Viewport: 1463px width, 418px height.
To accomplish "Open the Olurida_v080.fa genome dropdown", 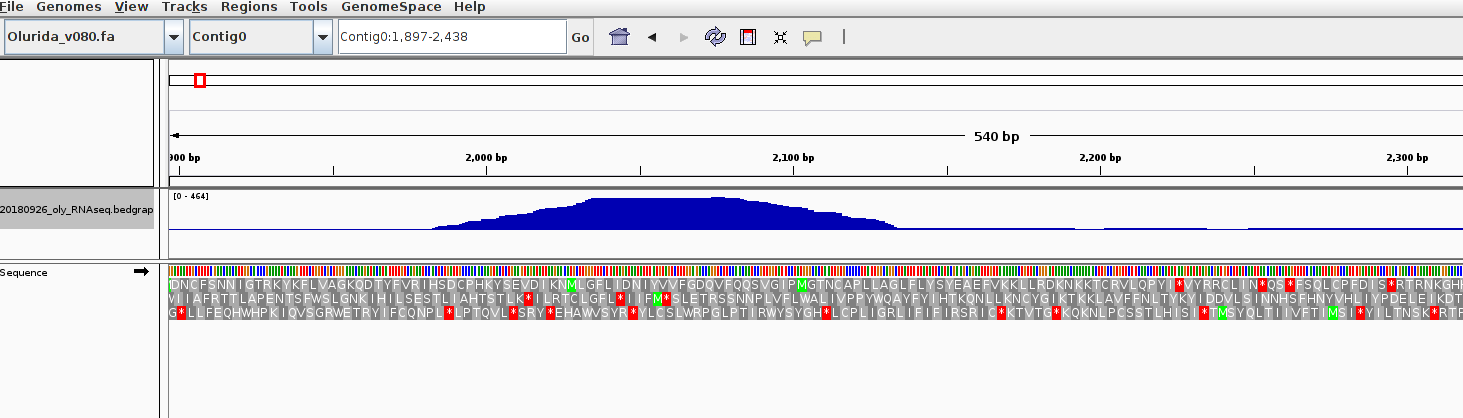I will (174, 37).
